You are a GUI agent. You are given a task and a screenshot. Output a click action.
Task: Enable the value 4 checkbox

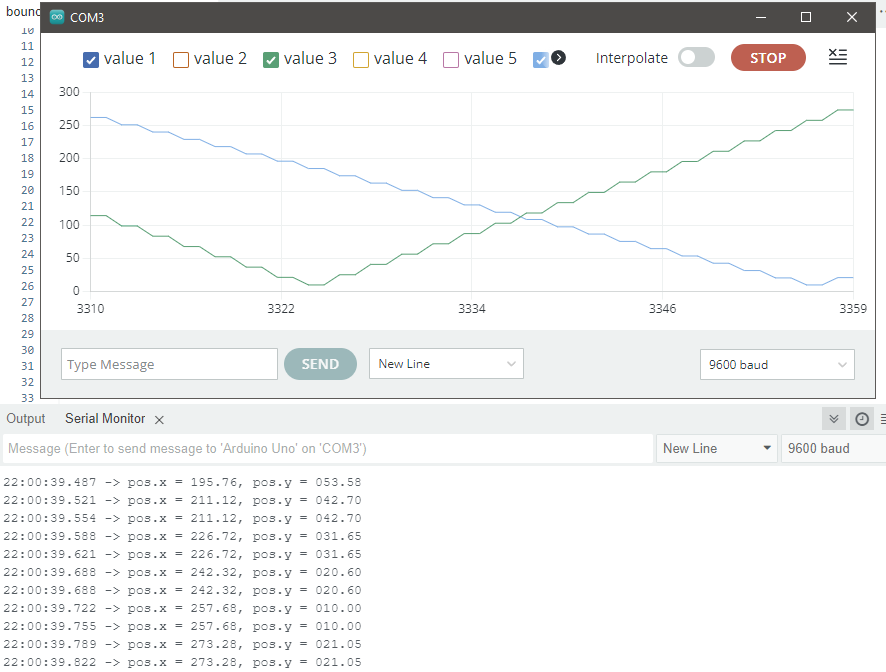coord(361,60)
